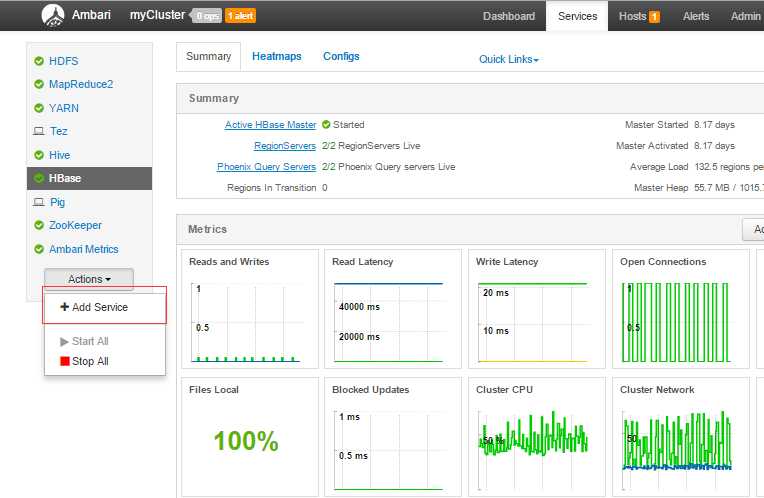This screenshot has height=498, width=764.
Task: Open the Alerts top menu
Action: pos(696,16)
